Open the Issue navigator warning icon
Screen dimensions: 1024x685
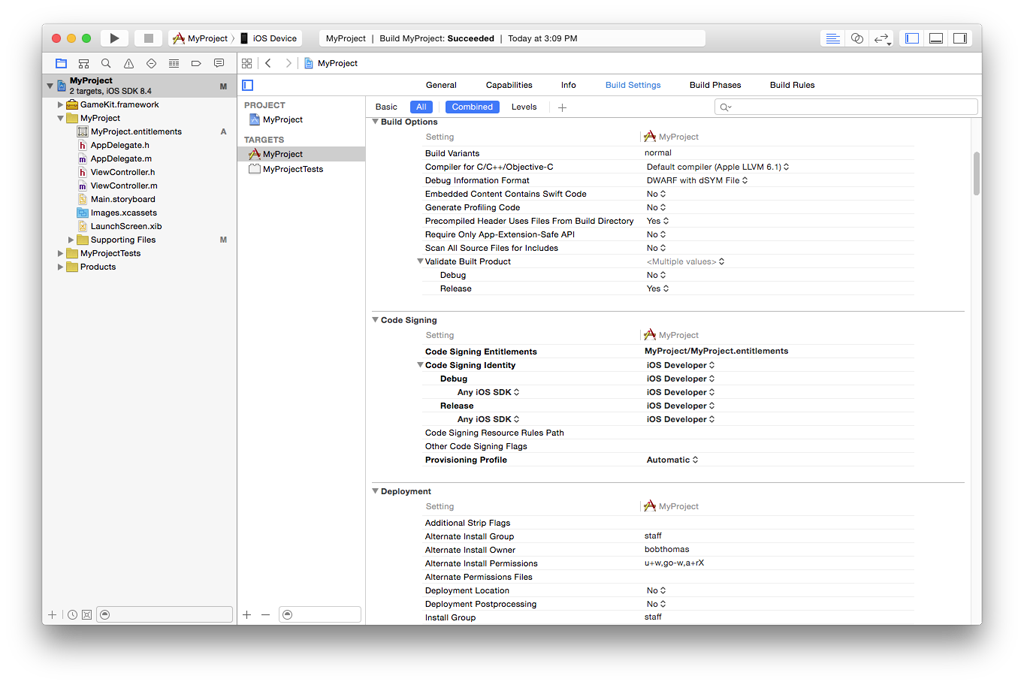click(128, 63)
